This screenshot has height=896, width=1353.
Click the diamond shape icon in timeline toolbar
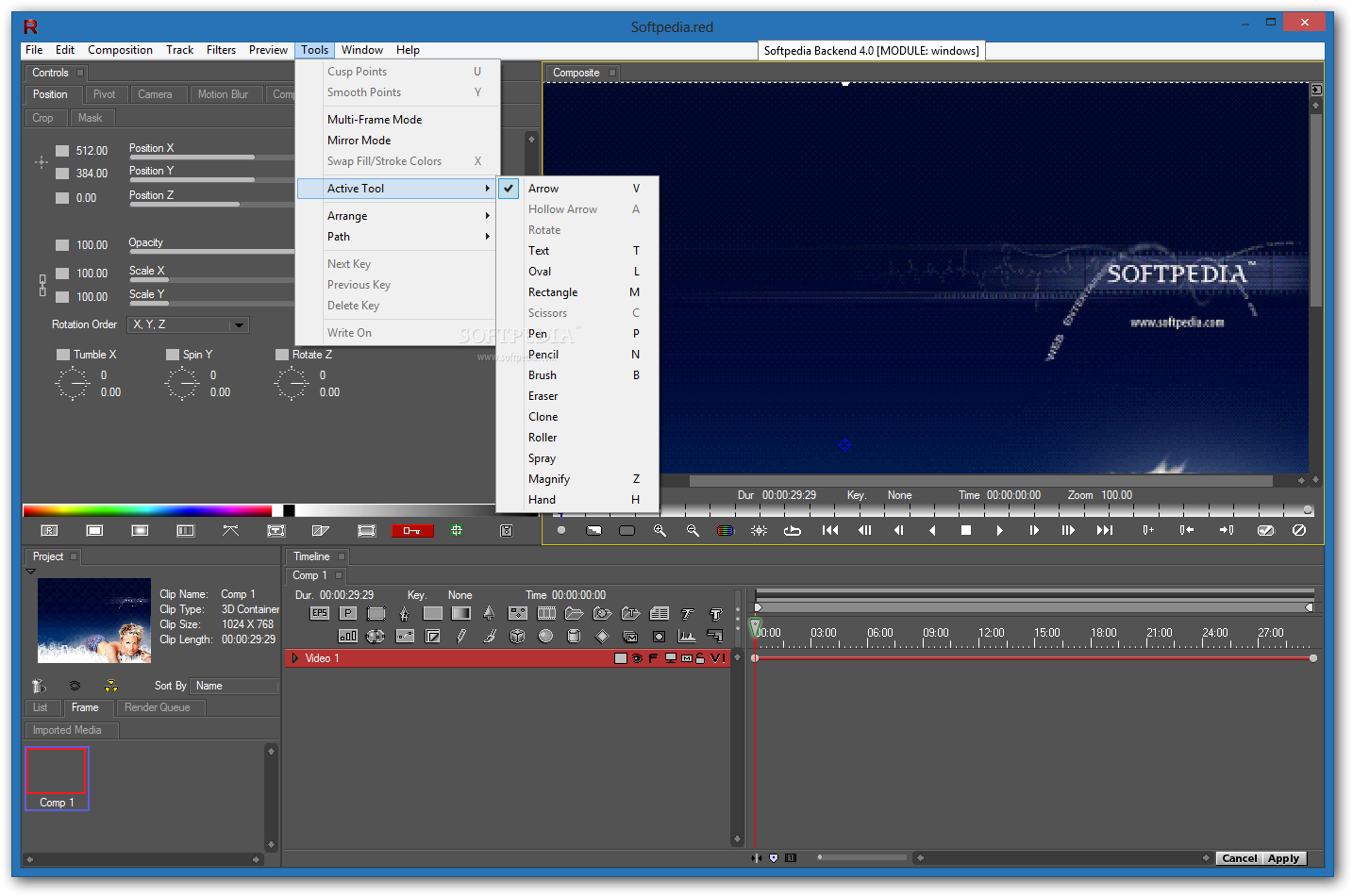[602, 636]
